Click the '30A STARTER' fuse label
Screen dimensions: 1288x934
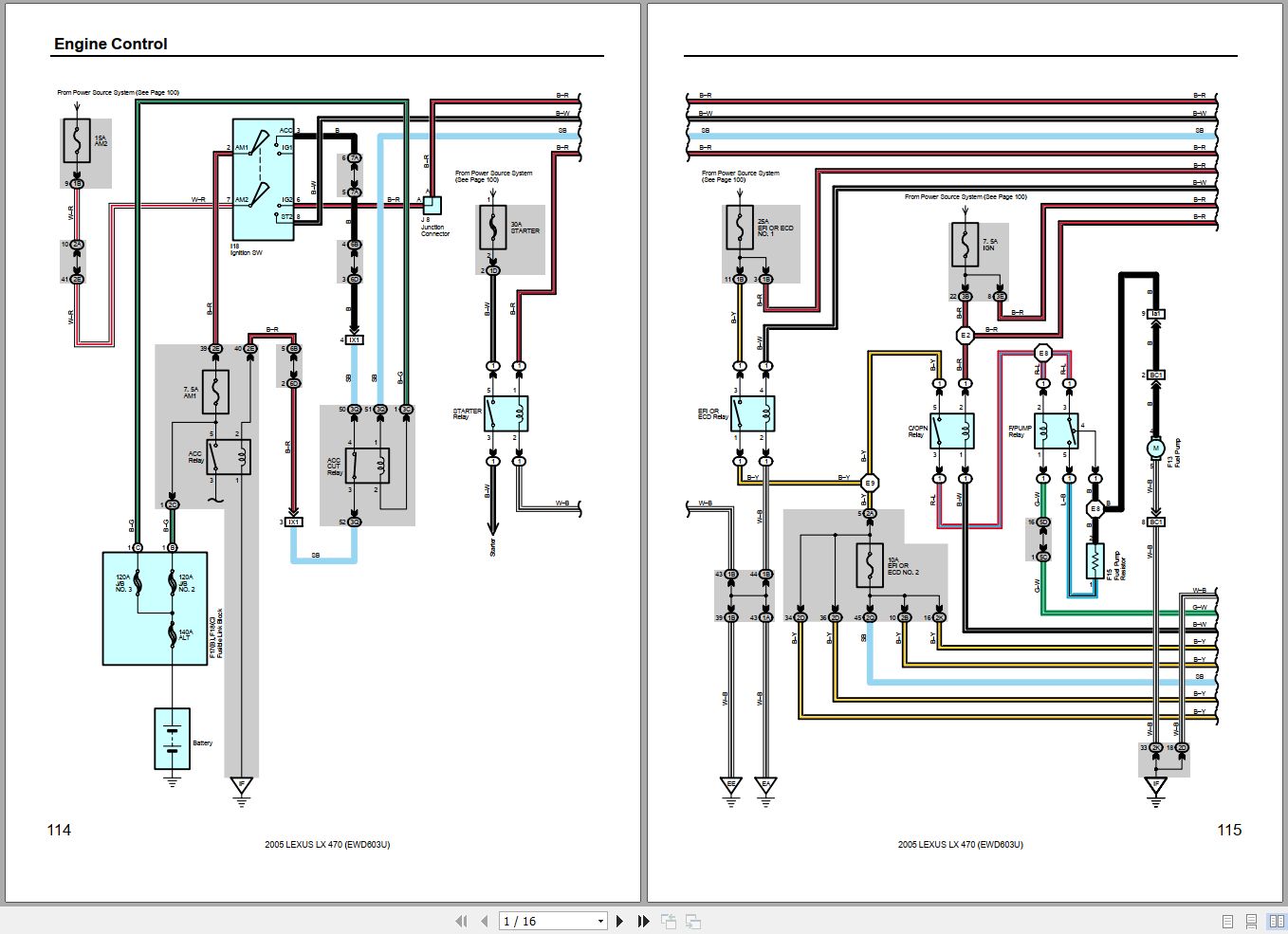pyautogui.click(x=524, y=228)
